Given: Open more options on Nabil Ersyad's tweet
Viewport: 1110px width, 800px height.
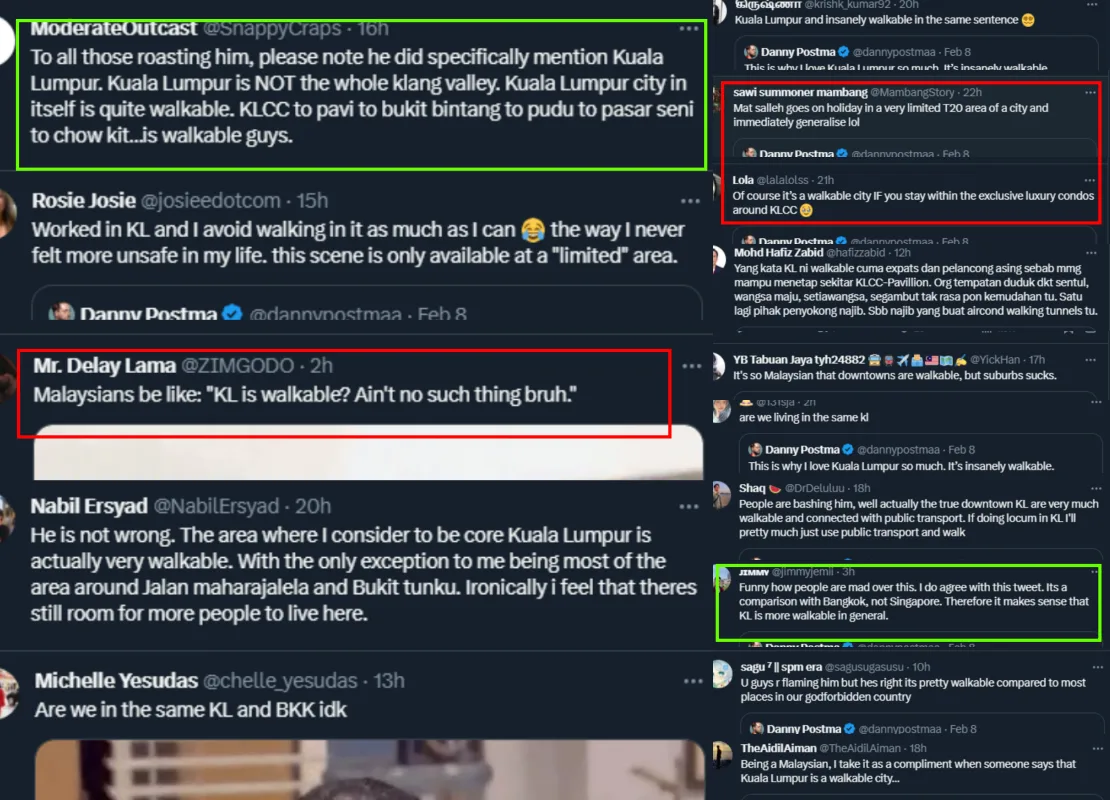Looking at the screenshot, I should (x=689, y=506).
